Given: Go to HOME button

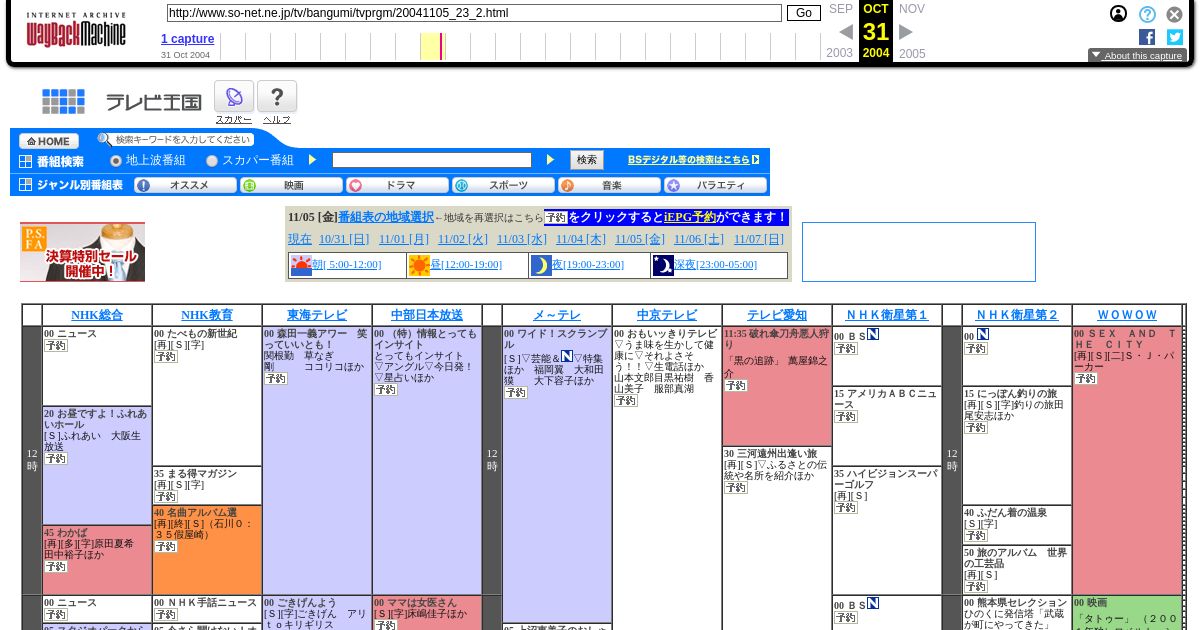Looking at the screenshot, I should tap(48, 141).
